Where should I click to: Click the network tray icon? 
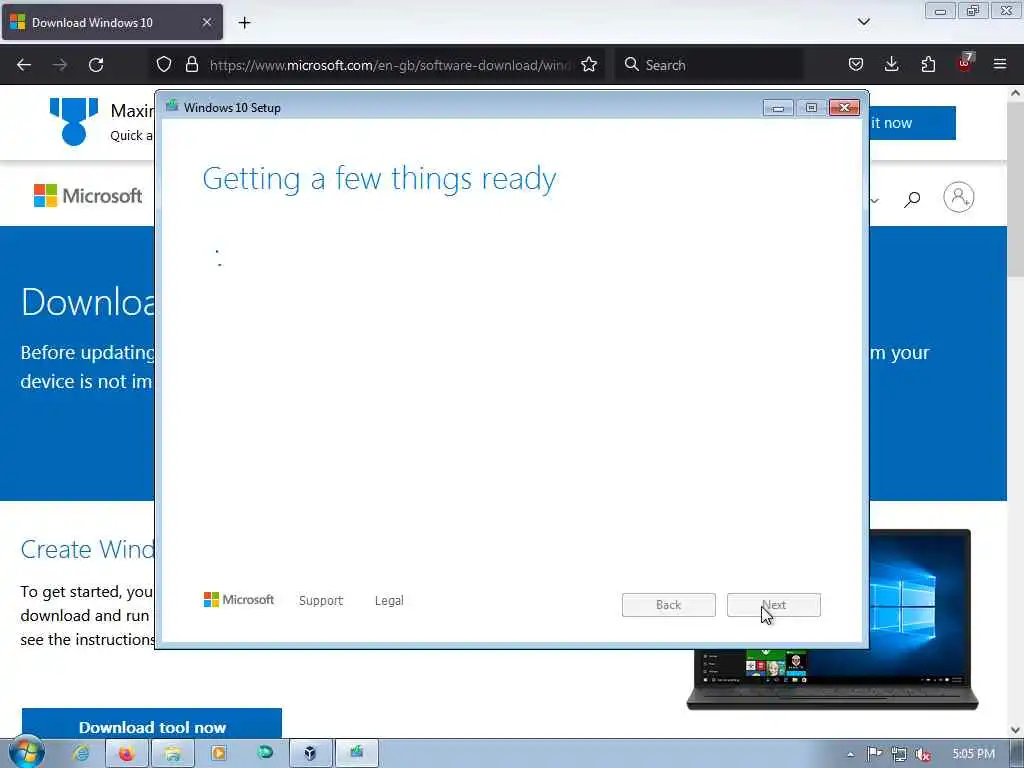tap(899, 754)
